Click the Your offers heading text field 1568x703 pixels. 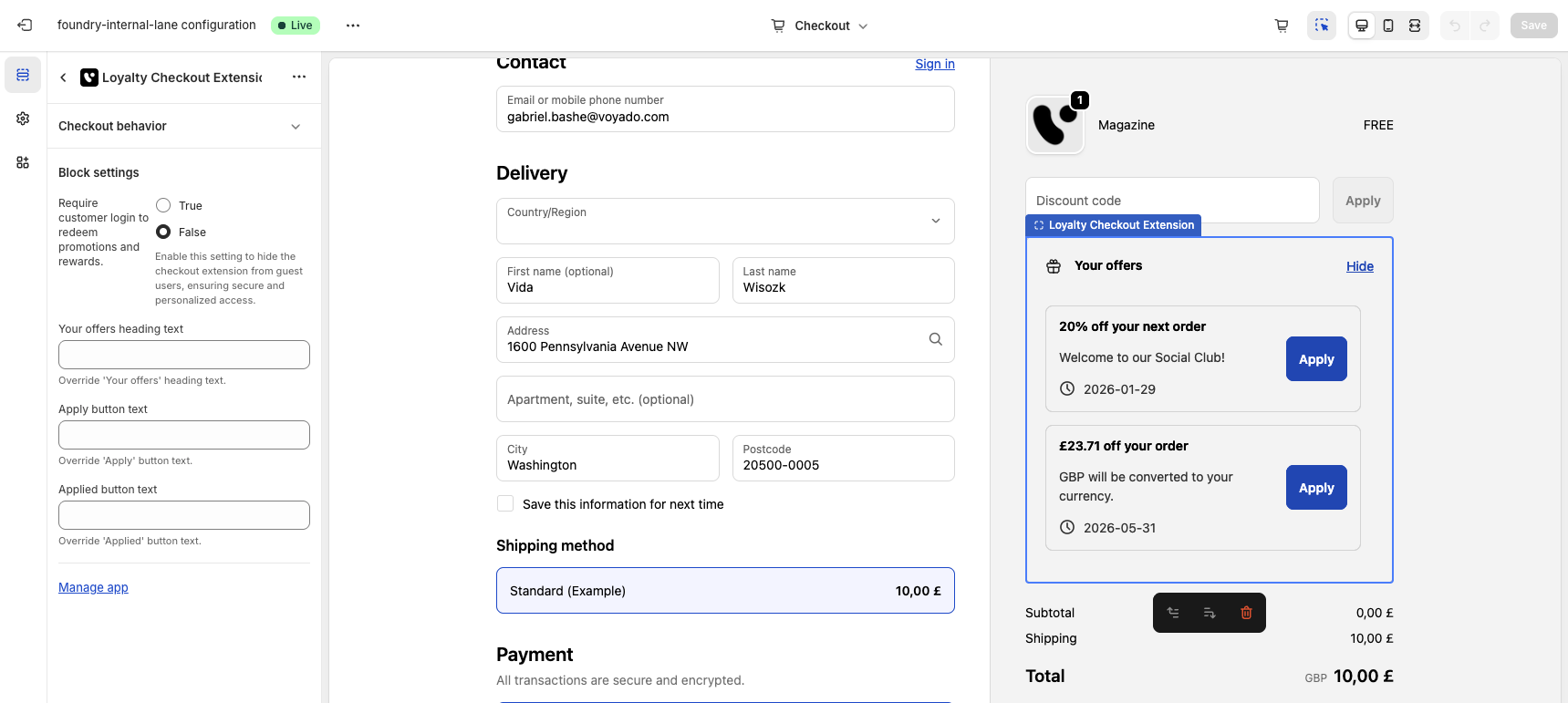[184, 355]
